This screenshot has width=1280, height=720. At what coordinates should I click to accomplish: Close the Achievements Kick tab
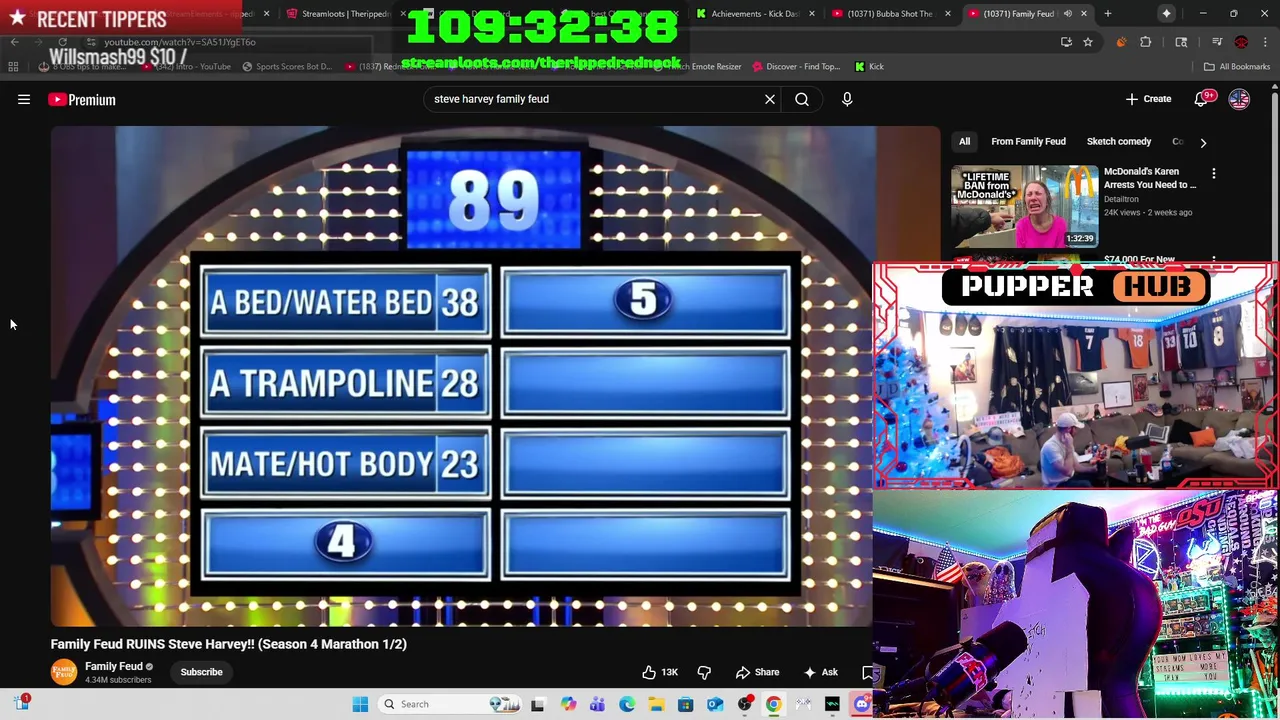pyautogui.click(x=812, y=14)
